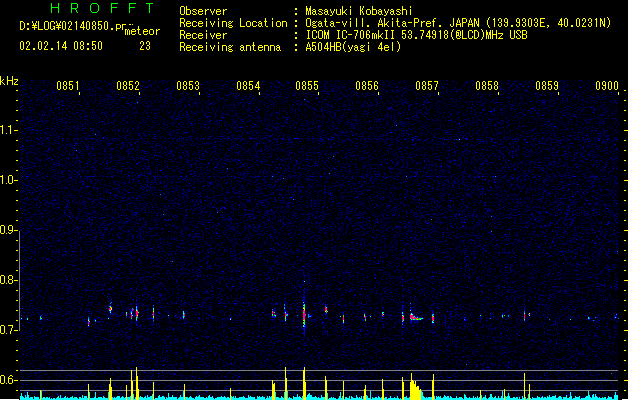Click the A504HB(yagi 4el) antenna text
The image size is (629, 400).
(x=353, y=47)
